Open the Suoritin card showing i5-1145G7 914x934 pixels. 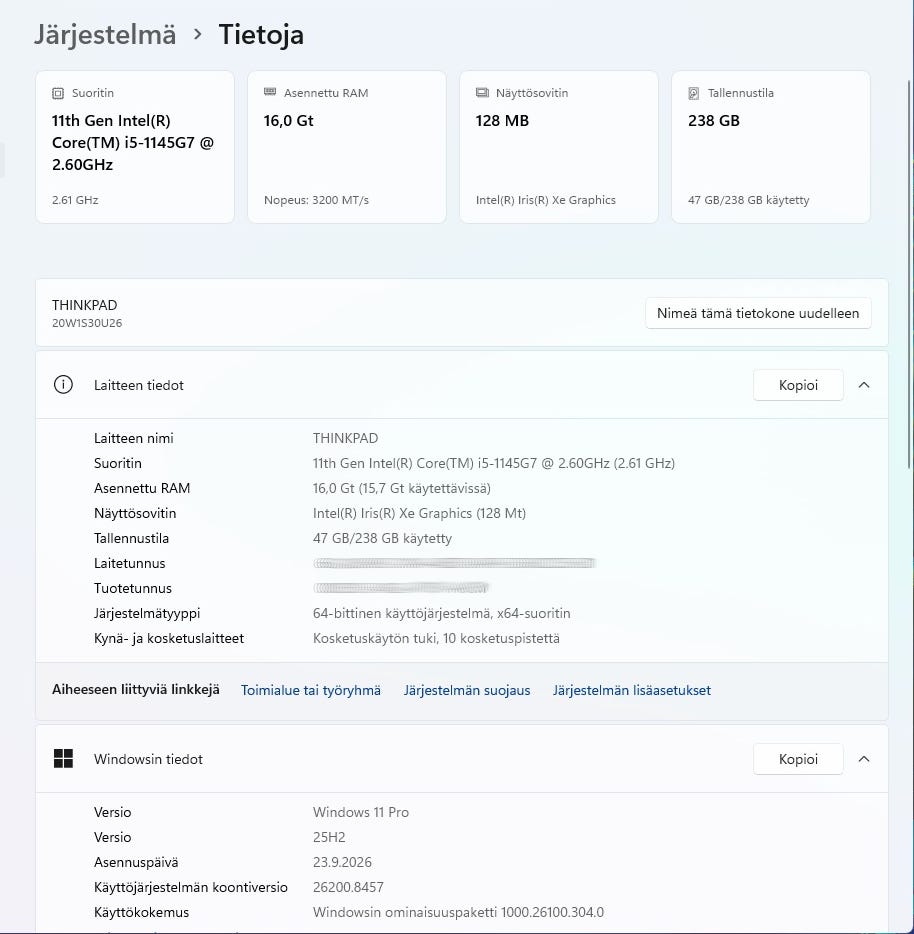pyautogui.click(x=135, y=147)
